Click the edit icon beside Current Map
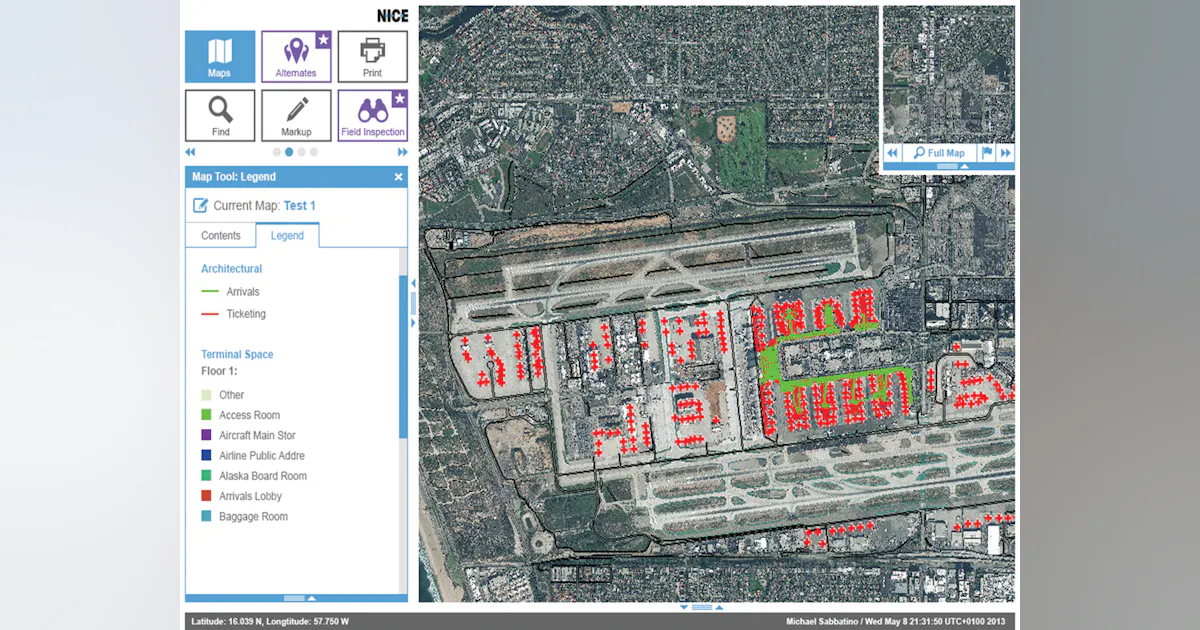Screen dimensions: 1200x630 200,205
